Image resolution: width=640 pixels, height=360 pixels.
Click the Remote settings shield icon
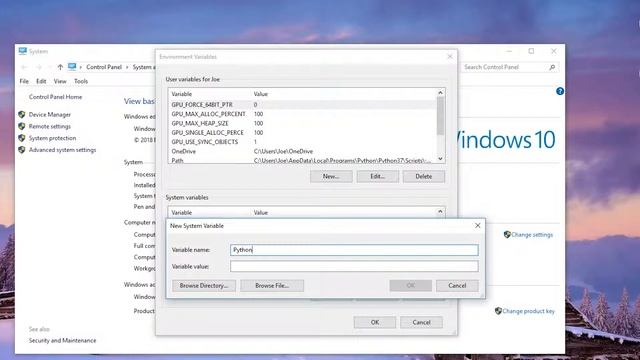point(22,127)
